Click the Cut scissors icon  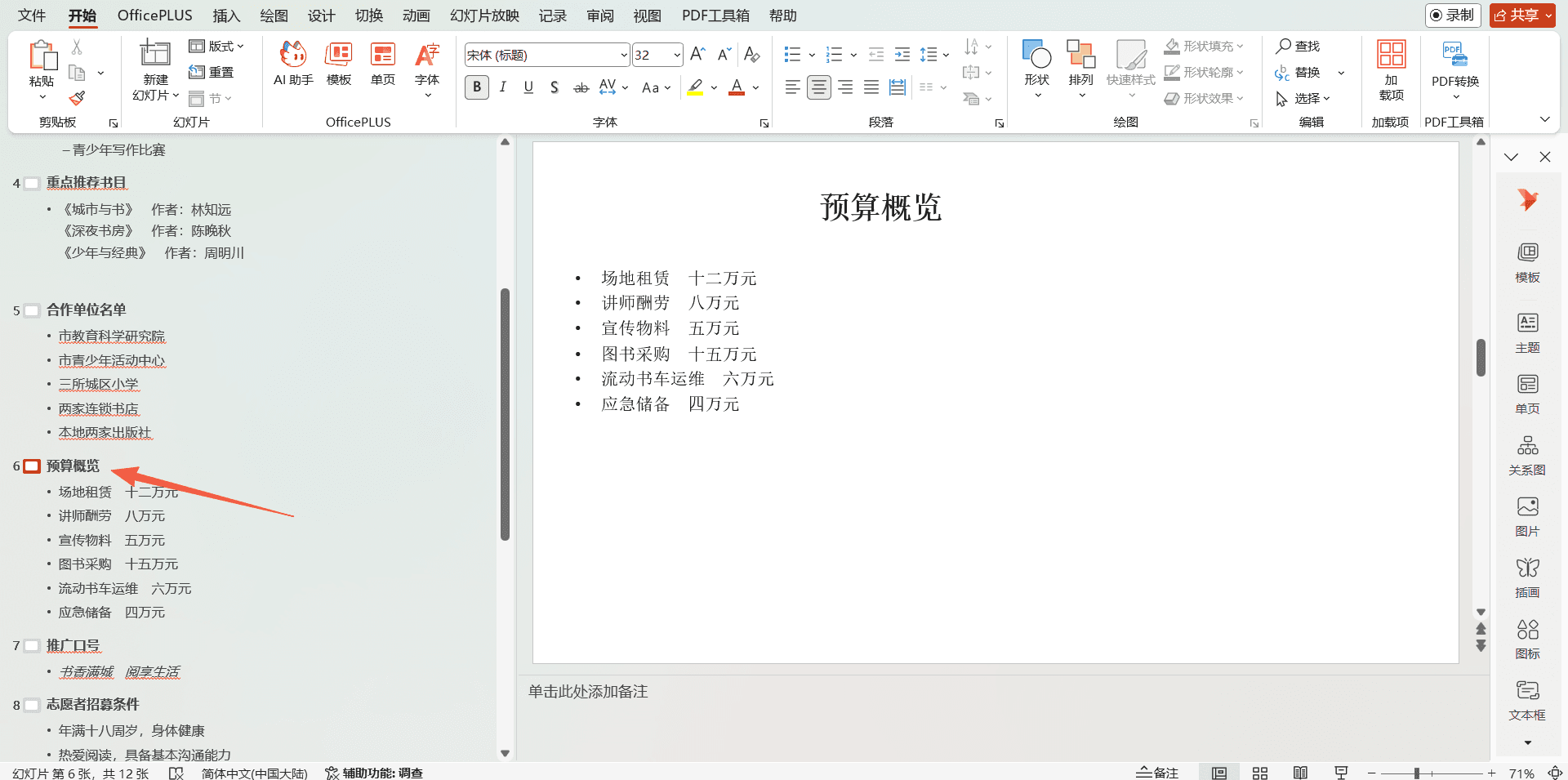click(x=77, y=47)
